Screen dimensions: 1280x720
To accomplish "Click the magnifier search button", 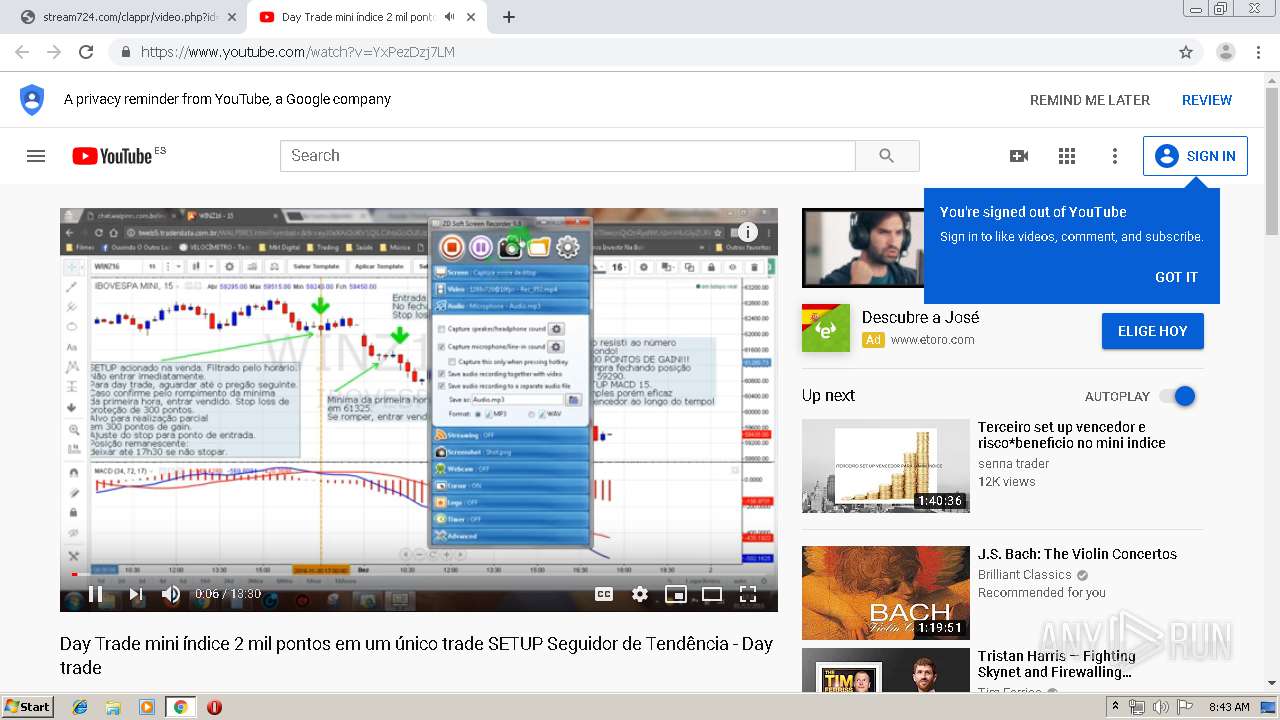I will coord(887,156).
